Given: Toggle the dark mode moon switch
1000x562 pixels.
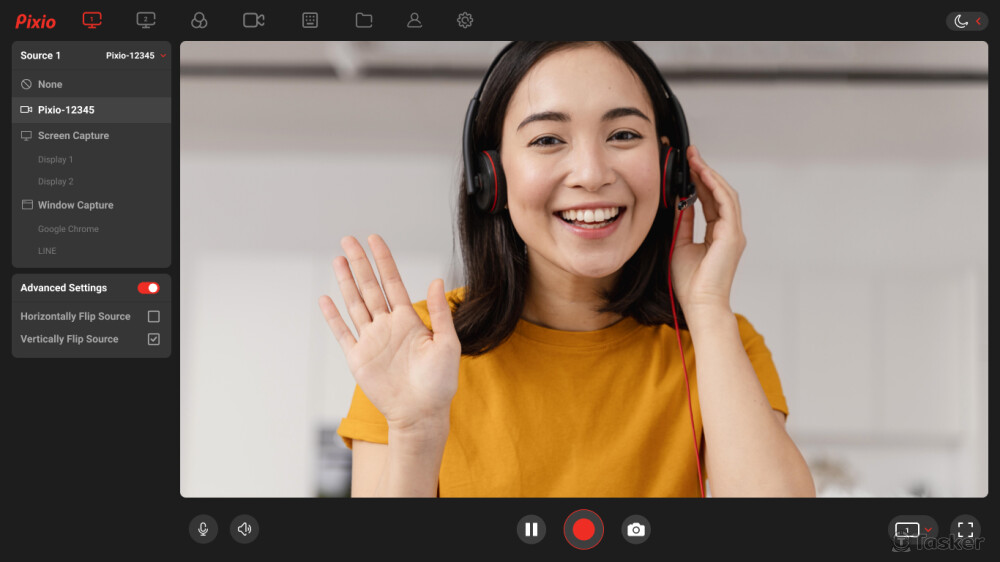Looking at the screenshot, I should point(966,21).
